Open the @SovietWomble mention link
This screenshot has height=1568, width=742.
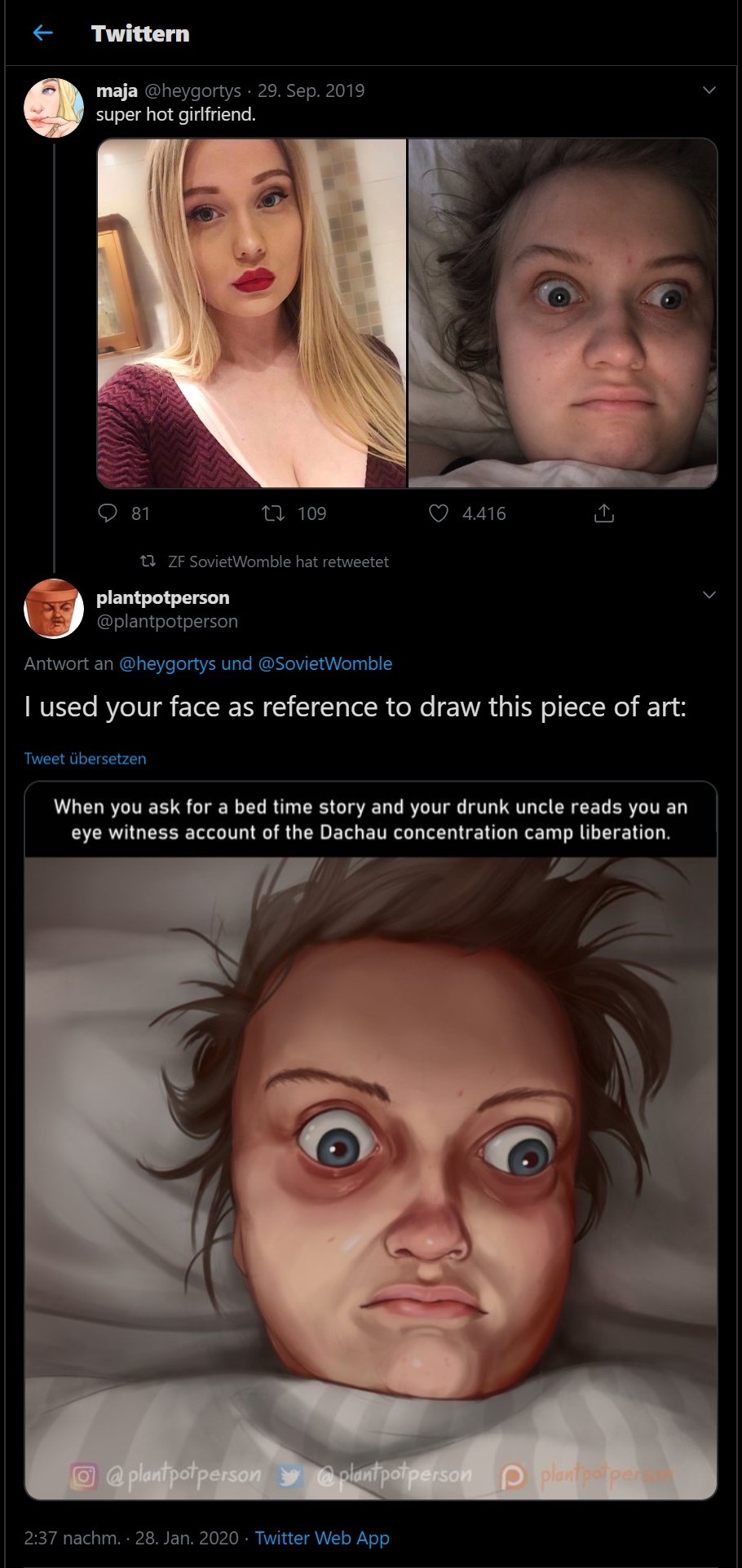(325, 663)
